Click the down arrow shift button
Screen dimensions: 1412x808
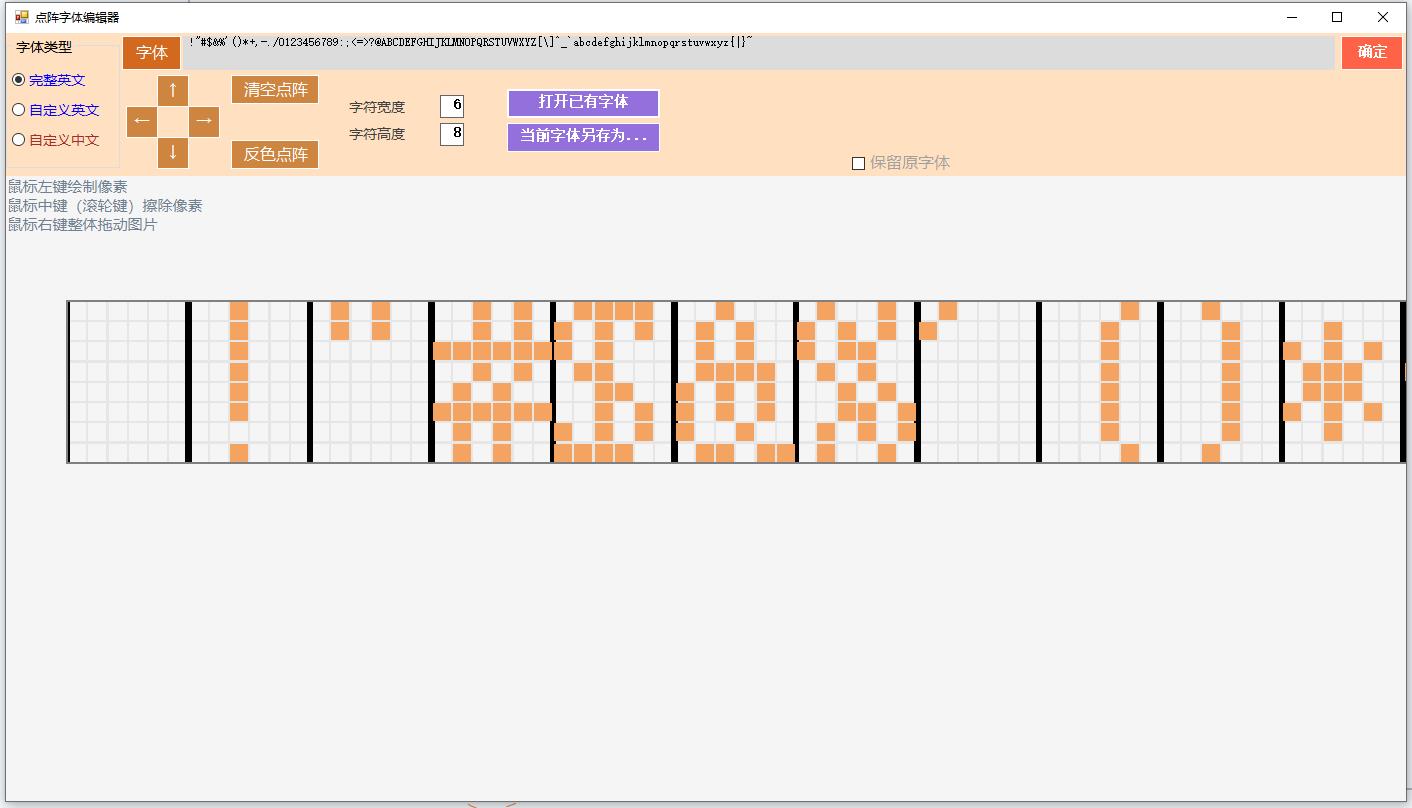tap(173, 152)
